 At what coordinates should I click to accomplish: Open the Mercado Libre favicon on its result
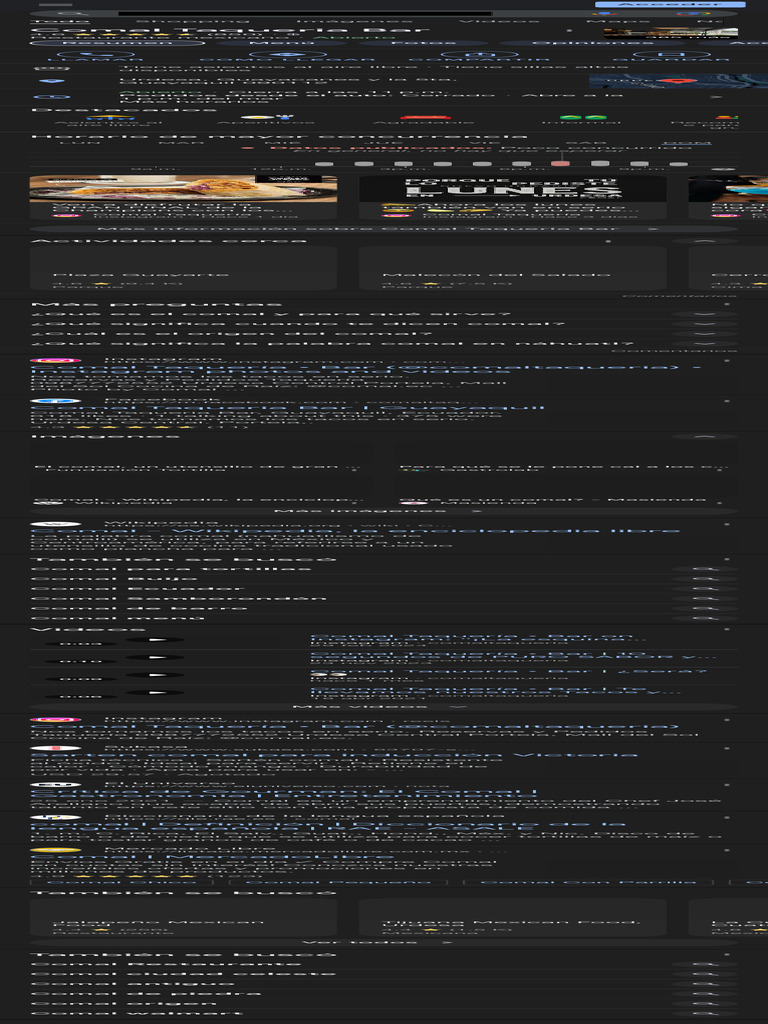(x=56, y=850)
